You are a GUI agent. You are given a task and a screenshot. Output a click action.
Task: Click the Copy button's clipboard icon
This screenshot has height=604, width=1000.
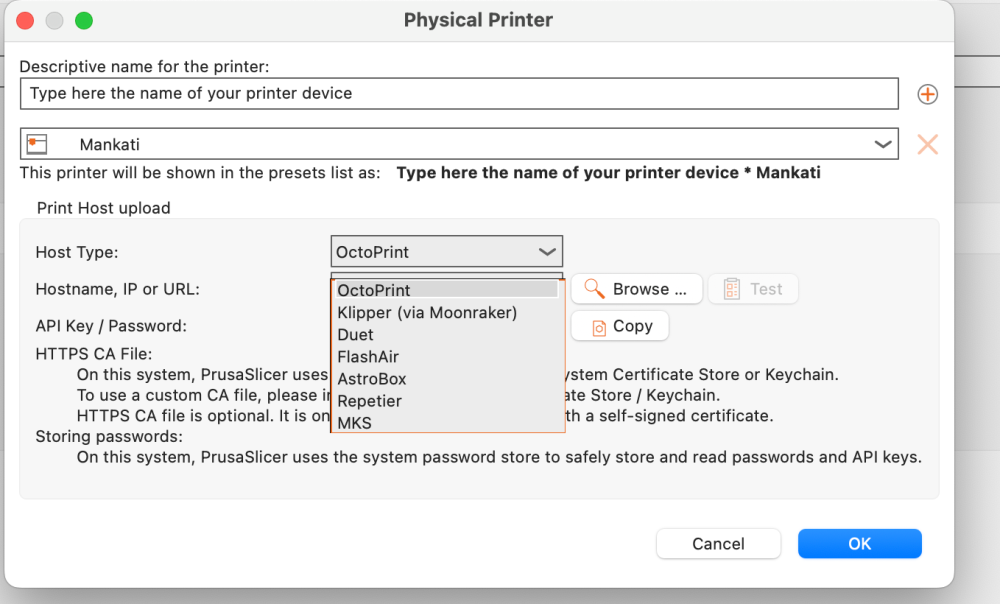point(599,326)
